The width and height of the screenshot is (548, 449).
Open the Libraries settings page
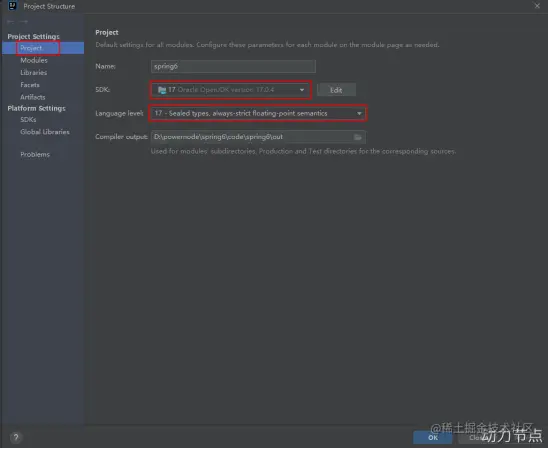pyautogui.click(x=34, y=73)
